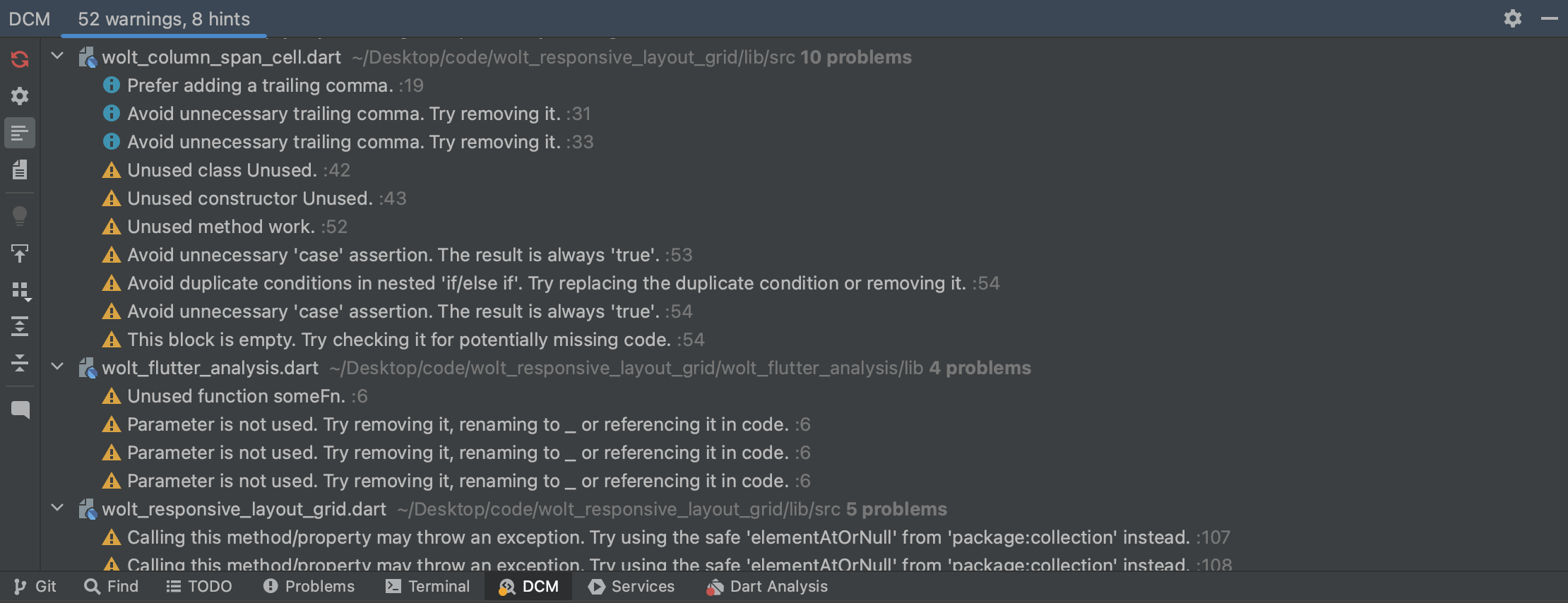Switch to the Terminal tool window tab
Screen dimensions: 1568x603
[x=427, y=586]
